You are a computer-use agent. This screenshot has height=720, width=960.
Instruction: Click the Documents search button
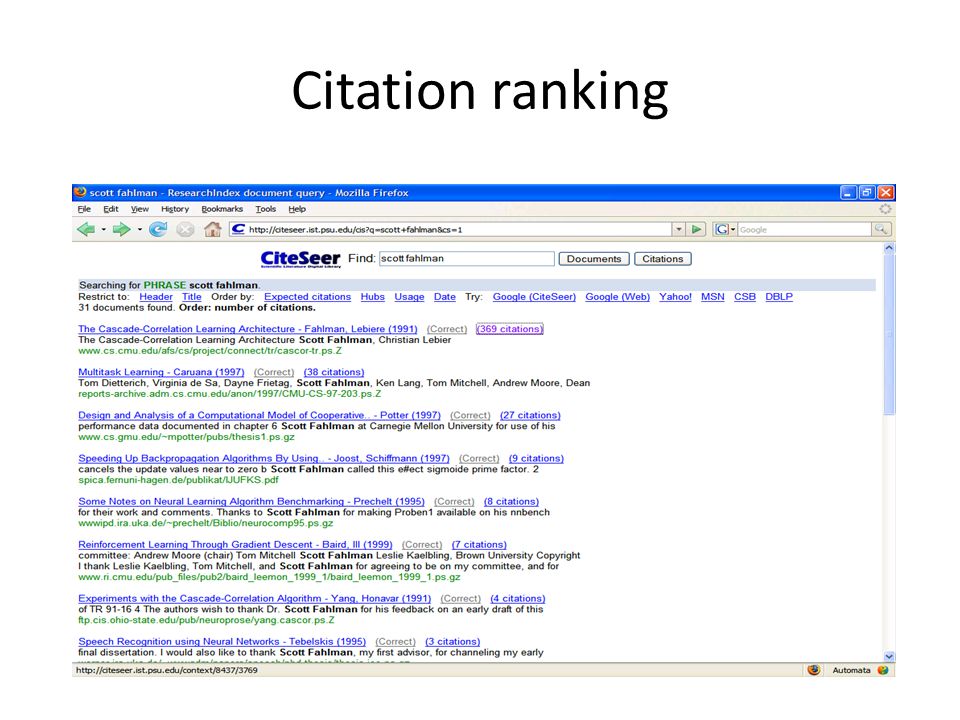click(x=594, y=259)
